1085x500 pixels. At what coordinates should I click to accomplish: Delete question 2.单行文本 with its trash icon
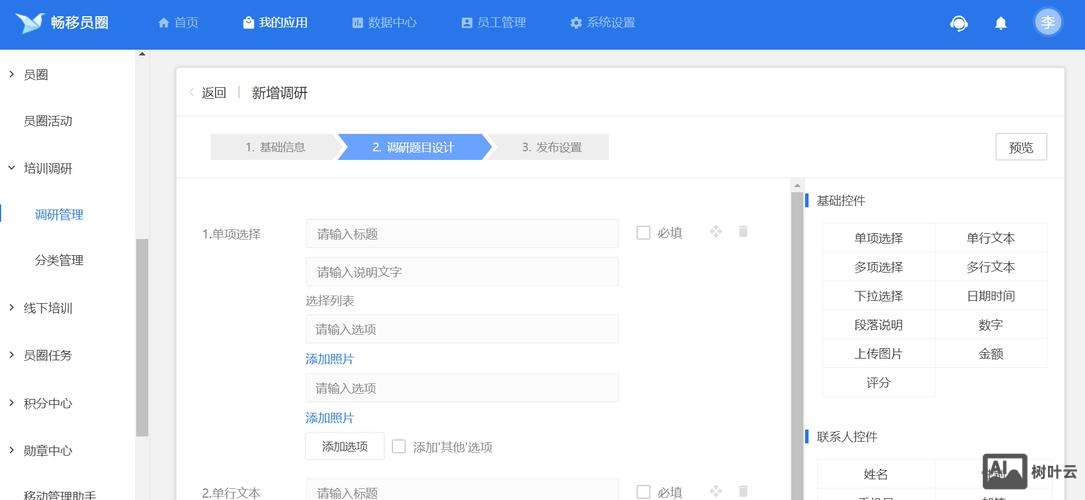(x=743, y=491)
